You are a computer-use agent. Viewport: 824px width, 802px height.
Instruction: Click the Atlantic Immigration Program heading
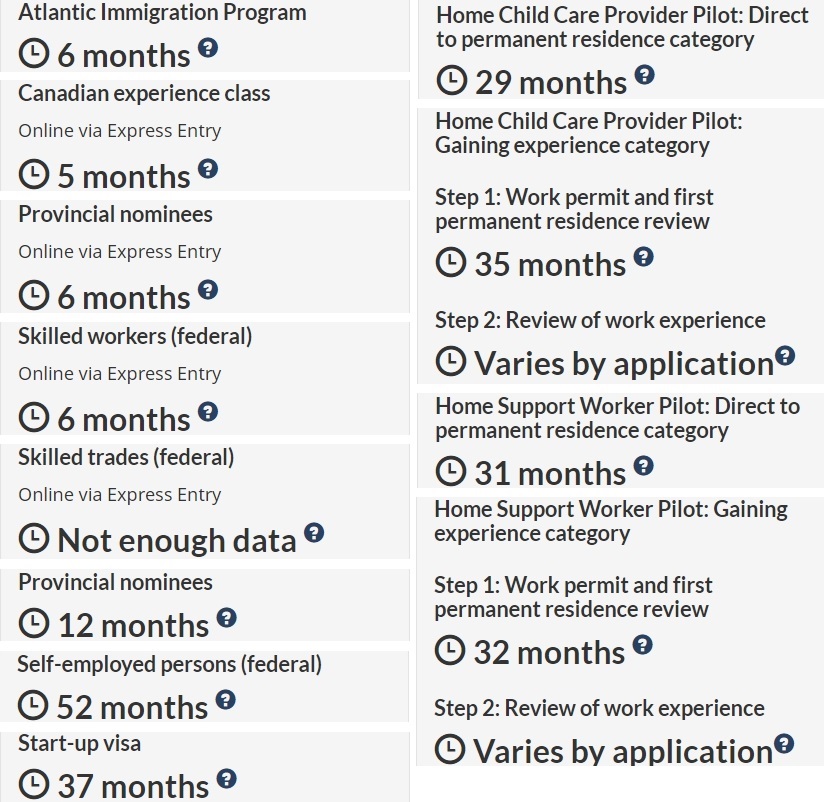tap(162, 13)
